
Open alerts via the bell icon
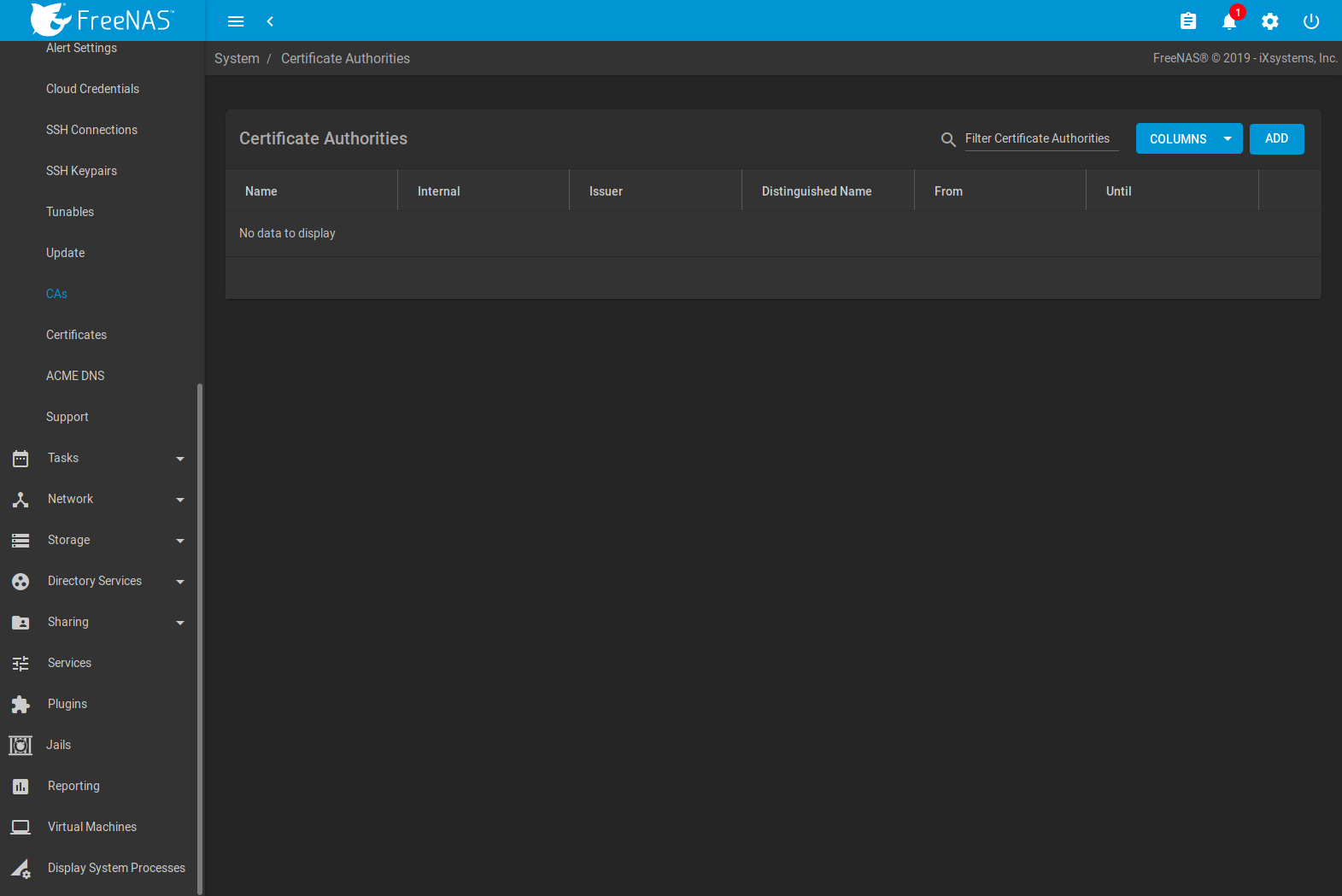click(x=1229, y=21)
